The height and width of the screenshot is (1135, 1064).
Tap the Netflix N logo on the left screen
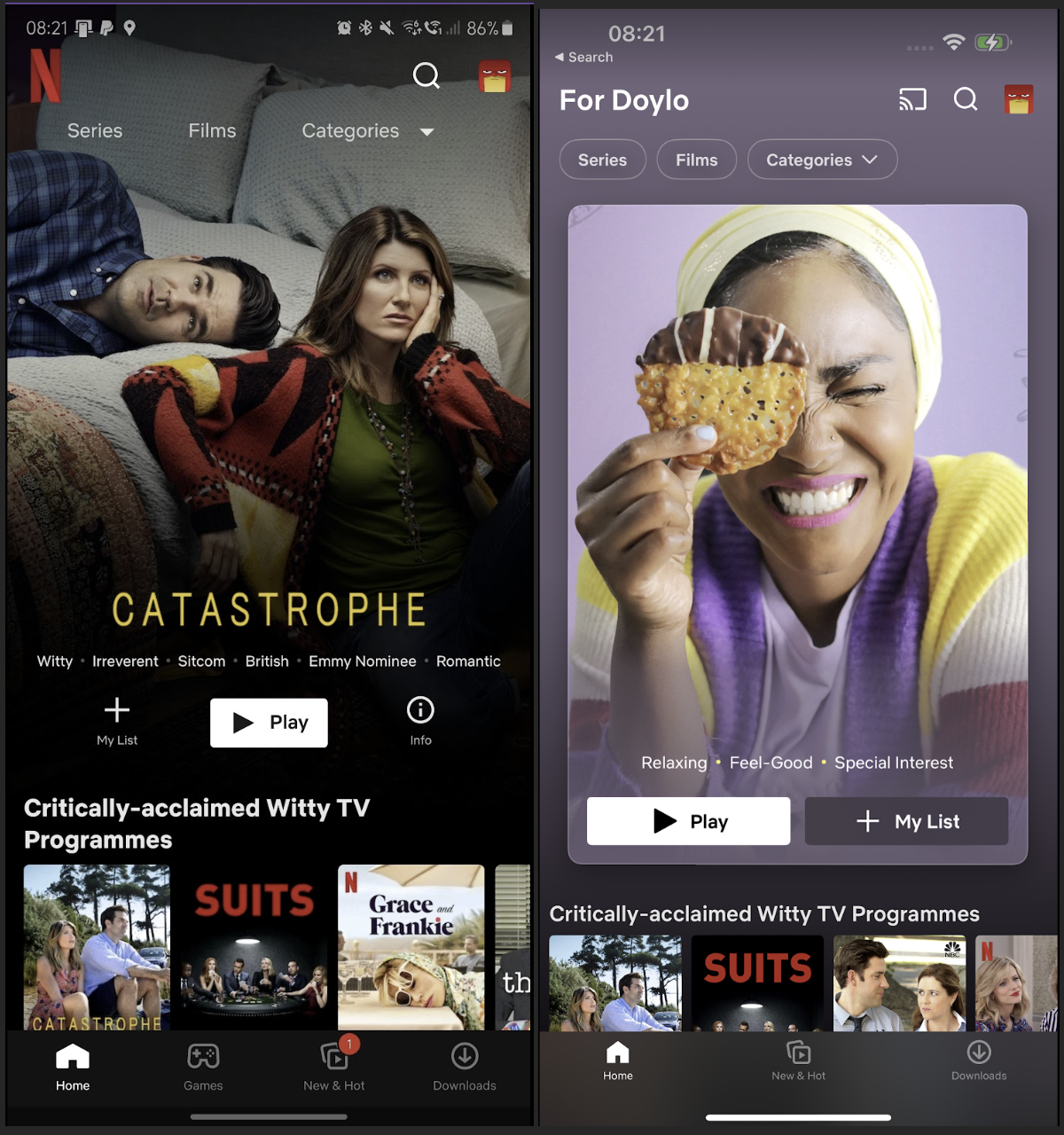coord(46,75)
